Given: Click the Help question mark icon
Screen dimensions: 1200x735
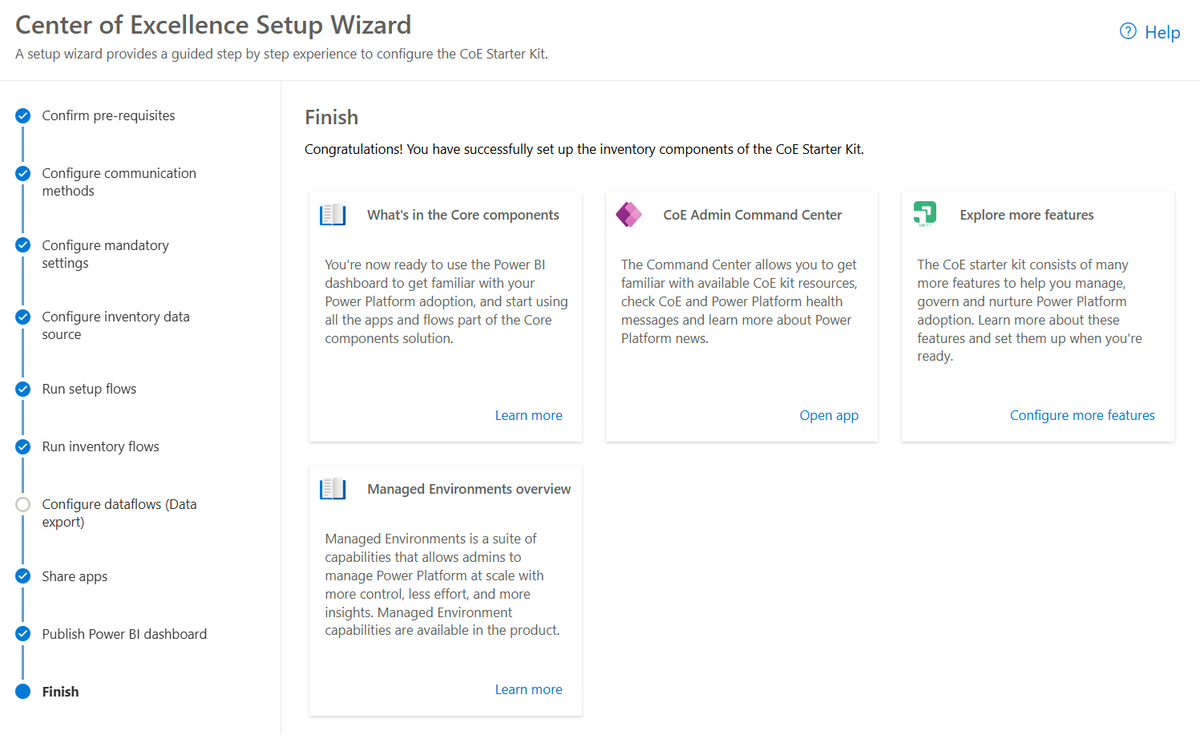Looking at the screenshot, I should coord(1128,32).
